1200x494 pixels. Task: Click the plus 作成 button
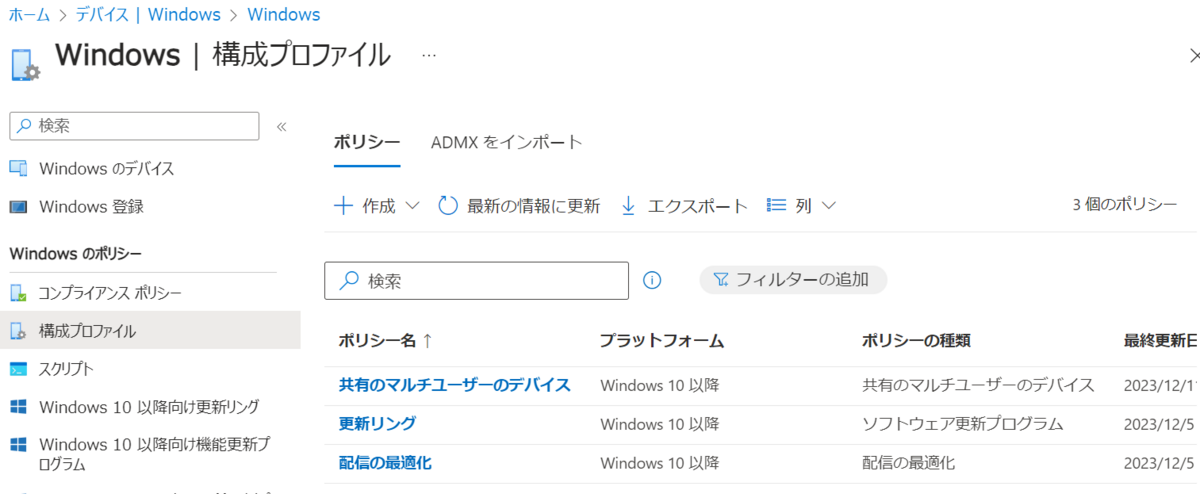(365, 206)
